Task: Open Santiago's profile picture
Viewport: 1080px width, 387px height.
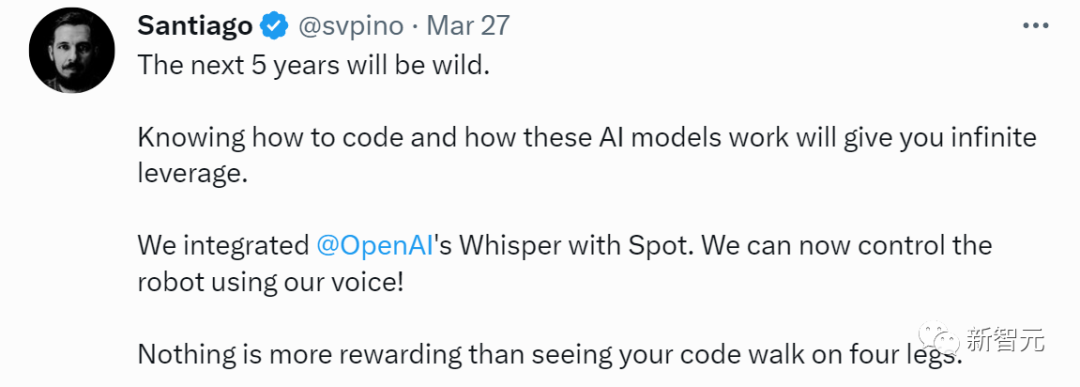Action: pos(72,52)
